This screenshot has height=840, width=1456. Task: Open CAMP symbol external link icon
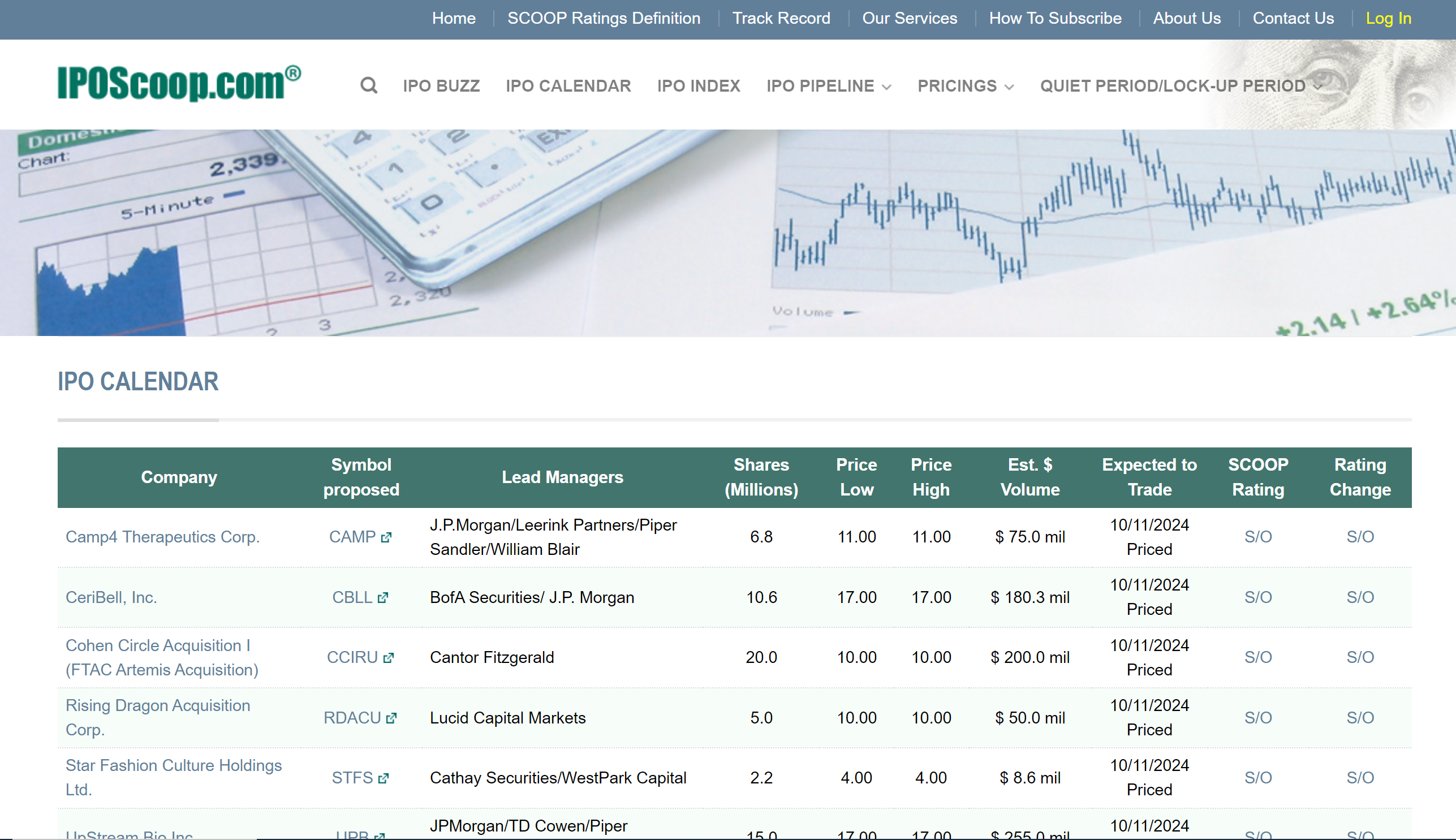pos(386,538)
